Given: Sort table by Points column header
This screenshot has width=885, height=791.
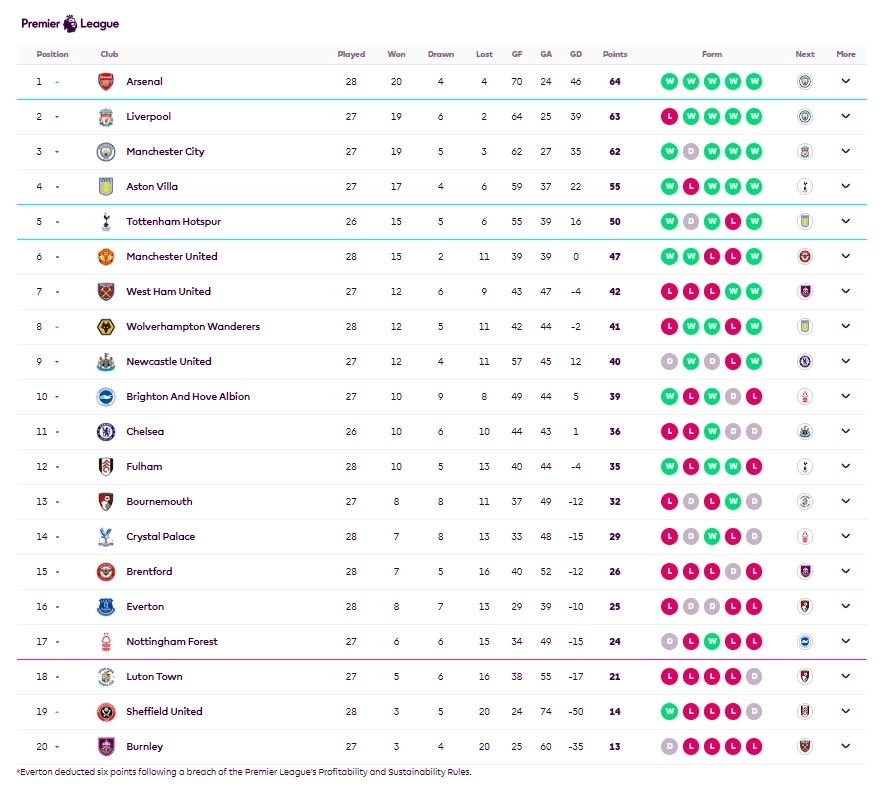Looking at the screenshot, I should point(615,54).
